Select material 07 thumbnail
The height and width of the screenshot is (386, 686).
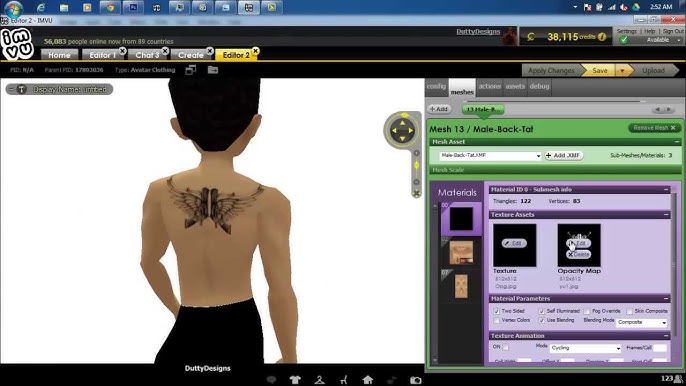pyautogui.click(x=461, y=286)
